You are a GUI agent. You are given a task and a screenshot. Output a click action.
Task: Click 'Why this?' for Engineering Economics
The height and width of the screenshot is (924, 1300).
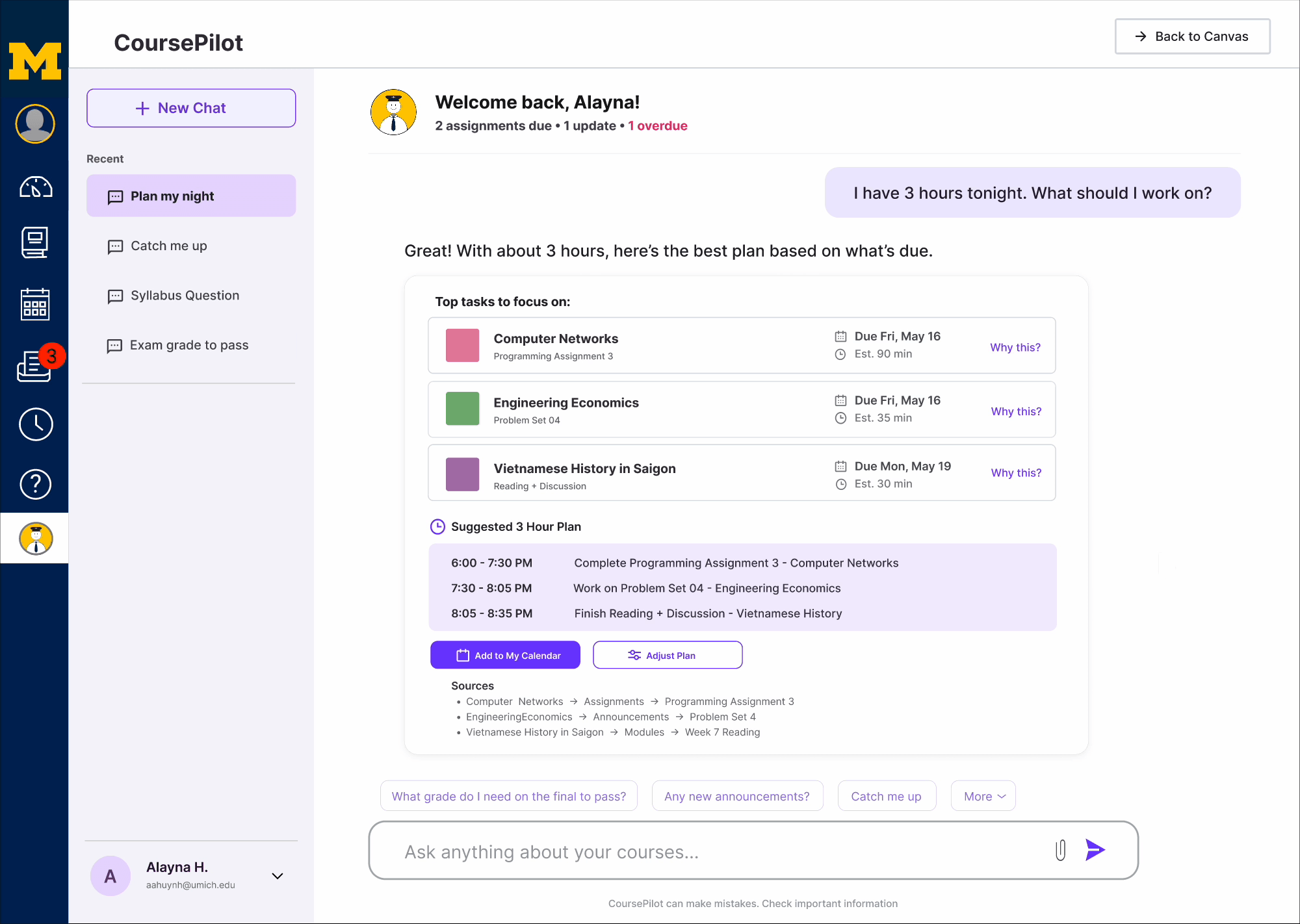click(x=1016, y=411)
